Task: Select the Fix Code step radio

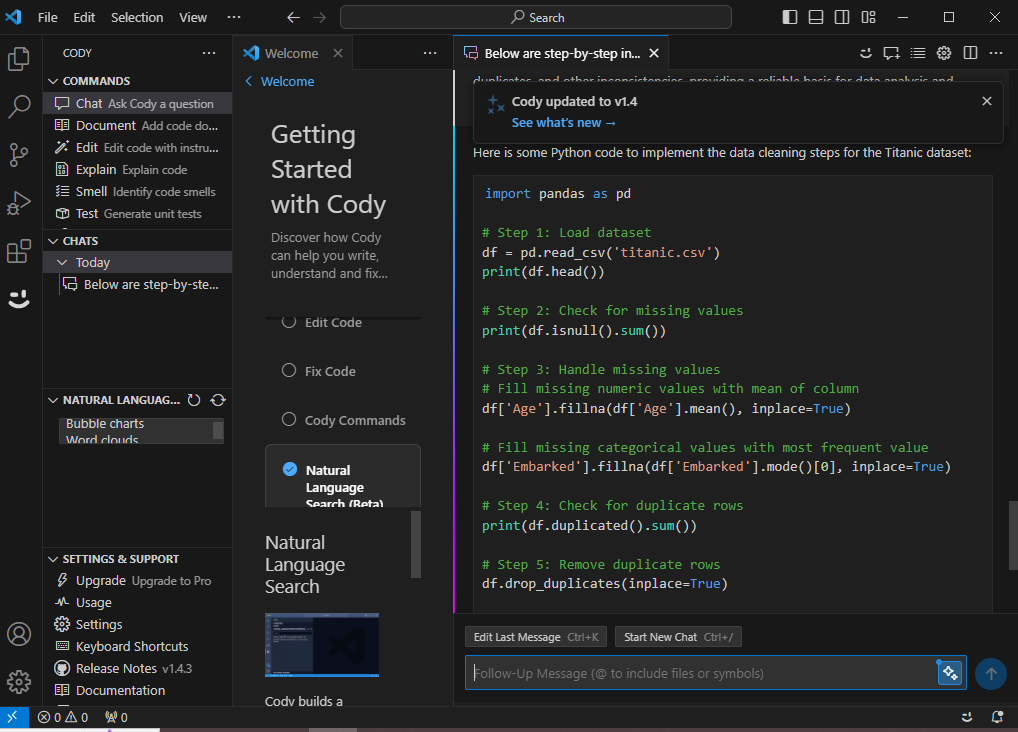Action: [289, 371]
